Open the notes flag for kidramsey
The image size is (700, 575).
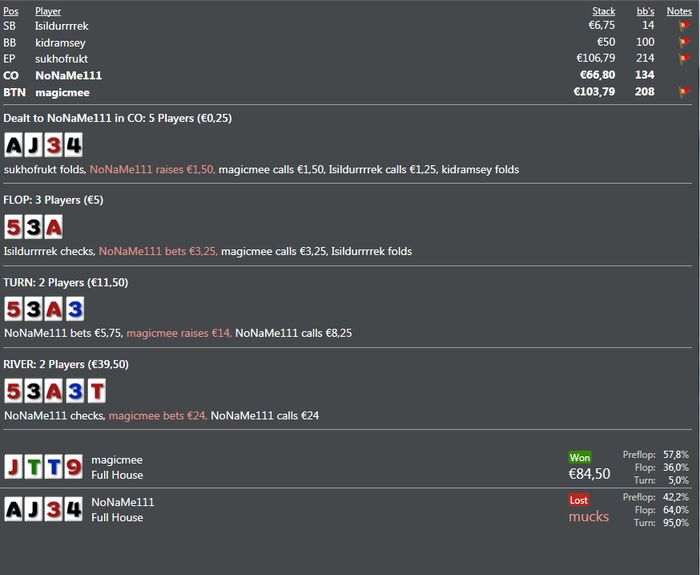point(685,43)
